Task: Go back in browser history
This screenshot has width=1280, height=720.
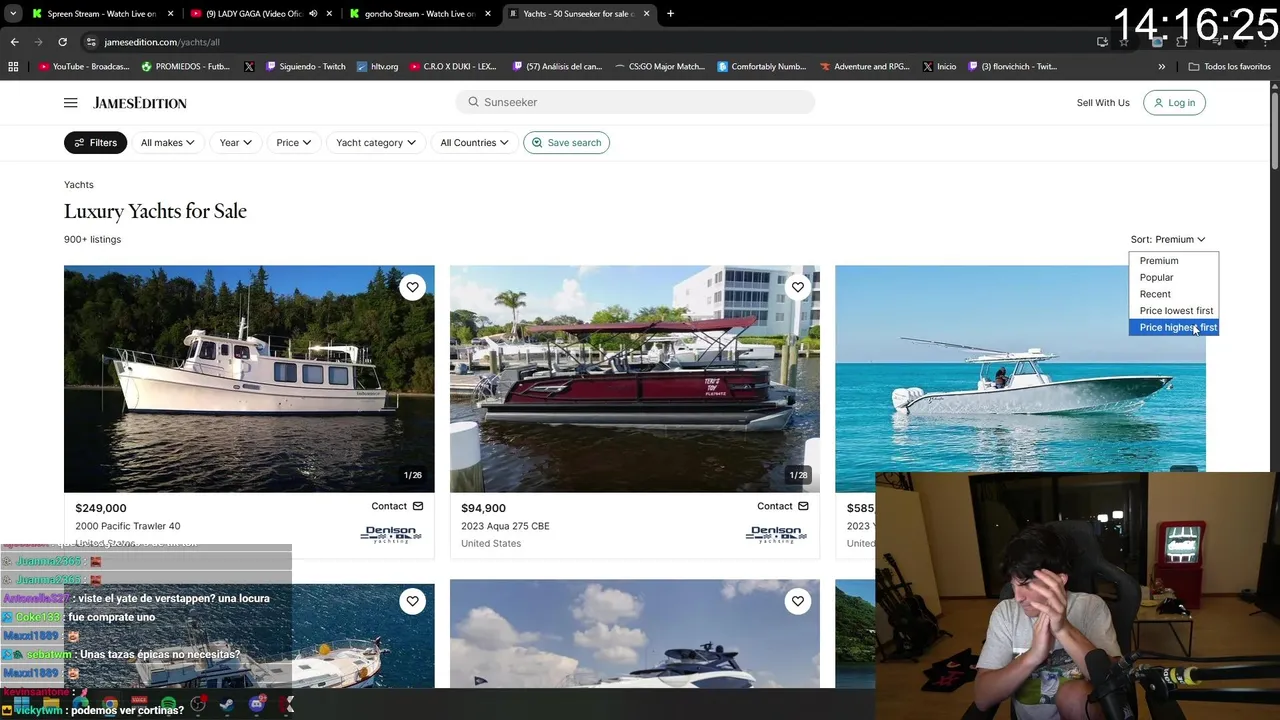Action: click(14, 42)
